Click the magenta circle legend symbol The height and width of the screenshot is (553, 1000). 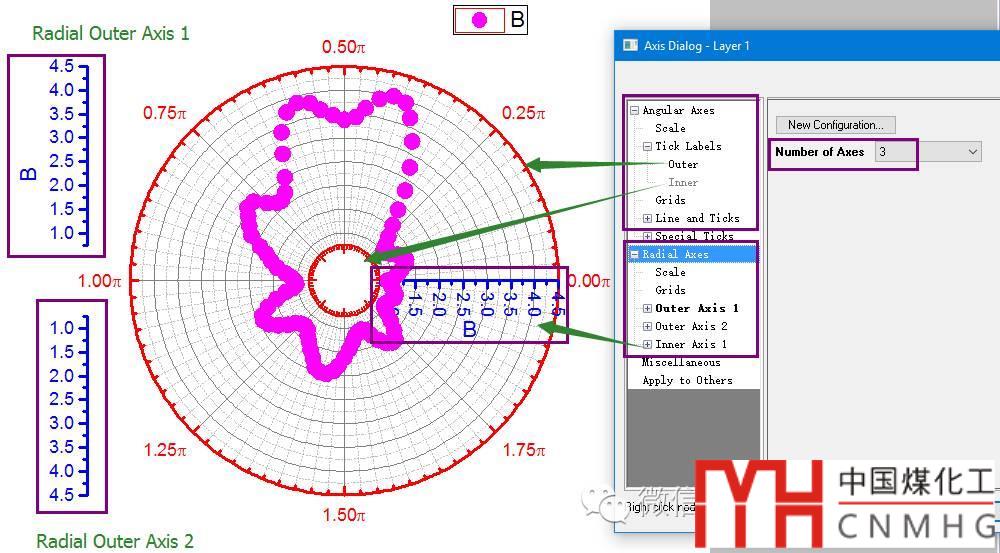[x=480, y=20]
